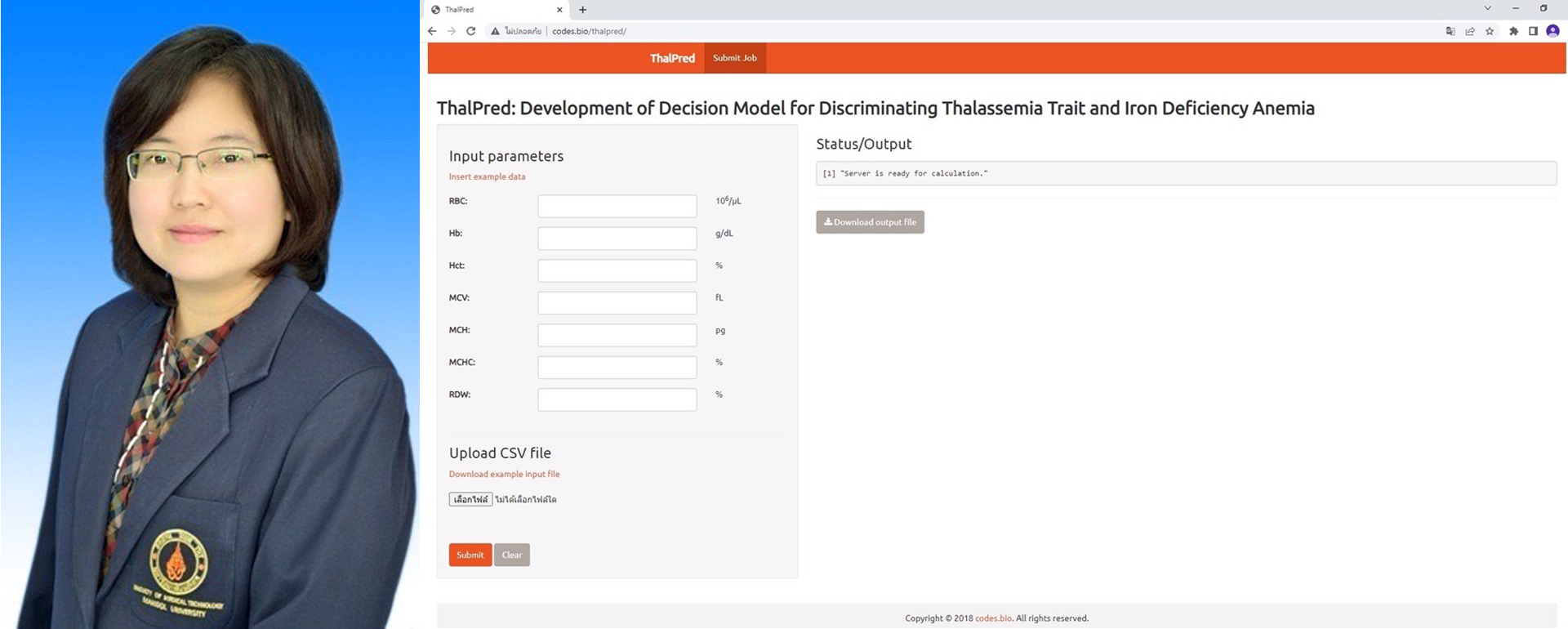Select the ThalPred browser tab

(497, 10)
